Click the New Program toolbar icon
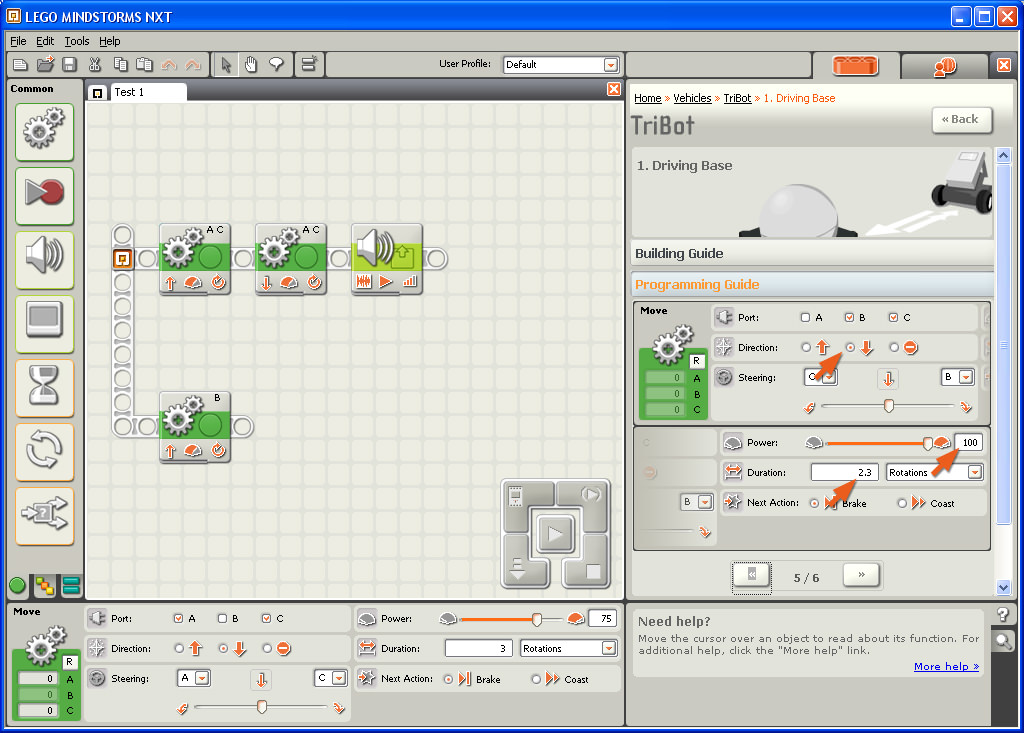Screen dimensions: 1024x733 pyautogui.click(x=20, y=64)
